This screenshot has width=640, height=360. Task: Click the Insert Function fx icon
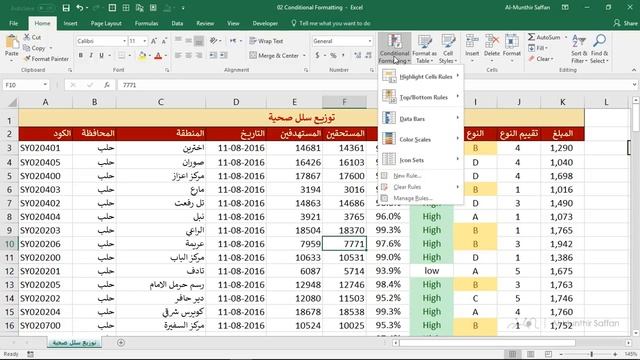tap(107, 85)
